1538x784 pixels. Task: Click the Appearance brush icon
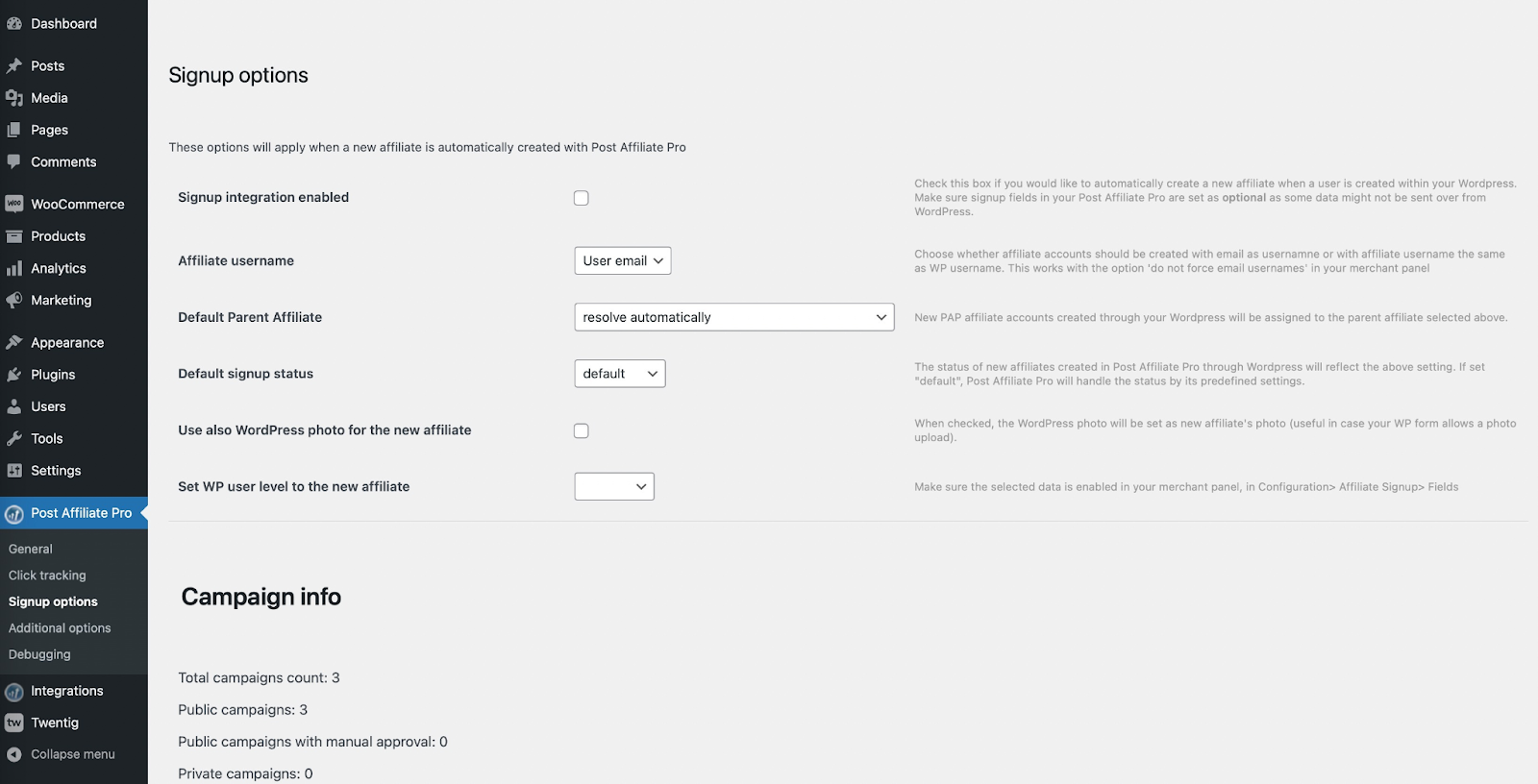tap(14, 342)
